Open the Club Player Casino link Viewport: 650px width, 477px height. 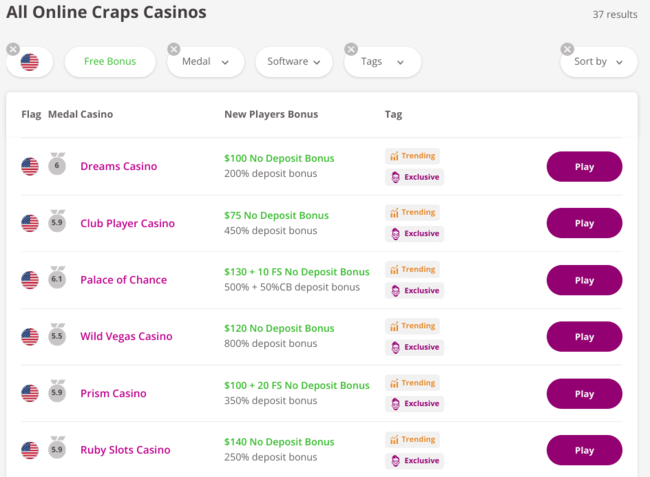[x=127, y=223]
